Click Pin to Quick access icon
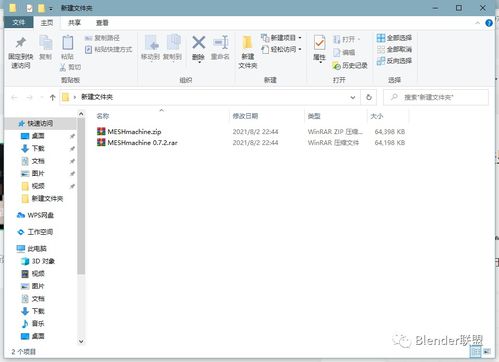Screen dimensions: 499x362 coord(21,43)
